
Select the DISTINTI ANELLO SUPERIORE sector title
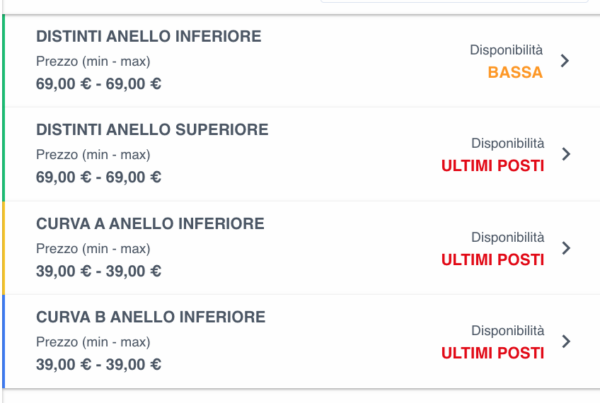coord(152,130)
